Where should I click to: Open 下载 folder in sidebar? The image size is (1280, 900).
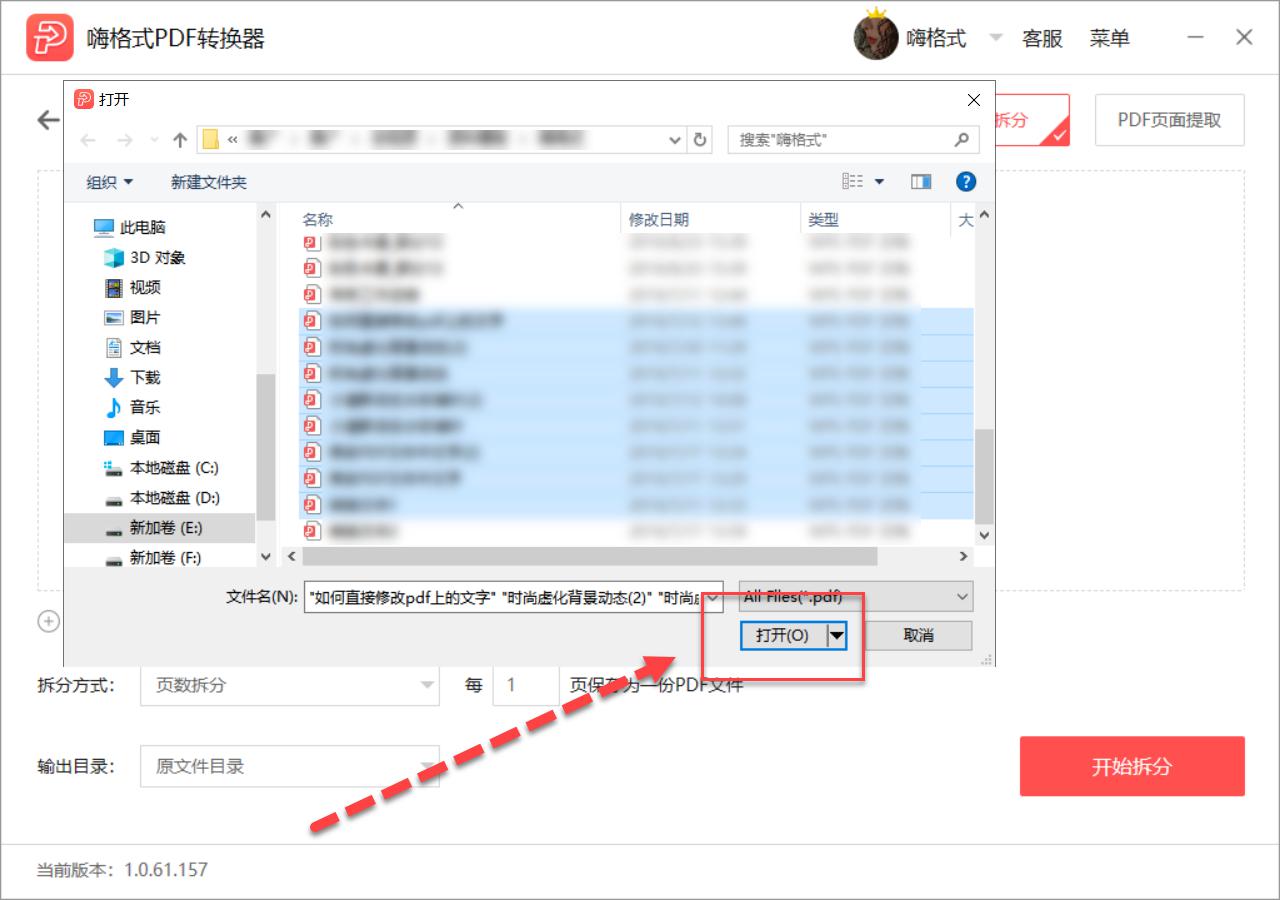tap(133, 378)
